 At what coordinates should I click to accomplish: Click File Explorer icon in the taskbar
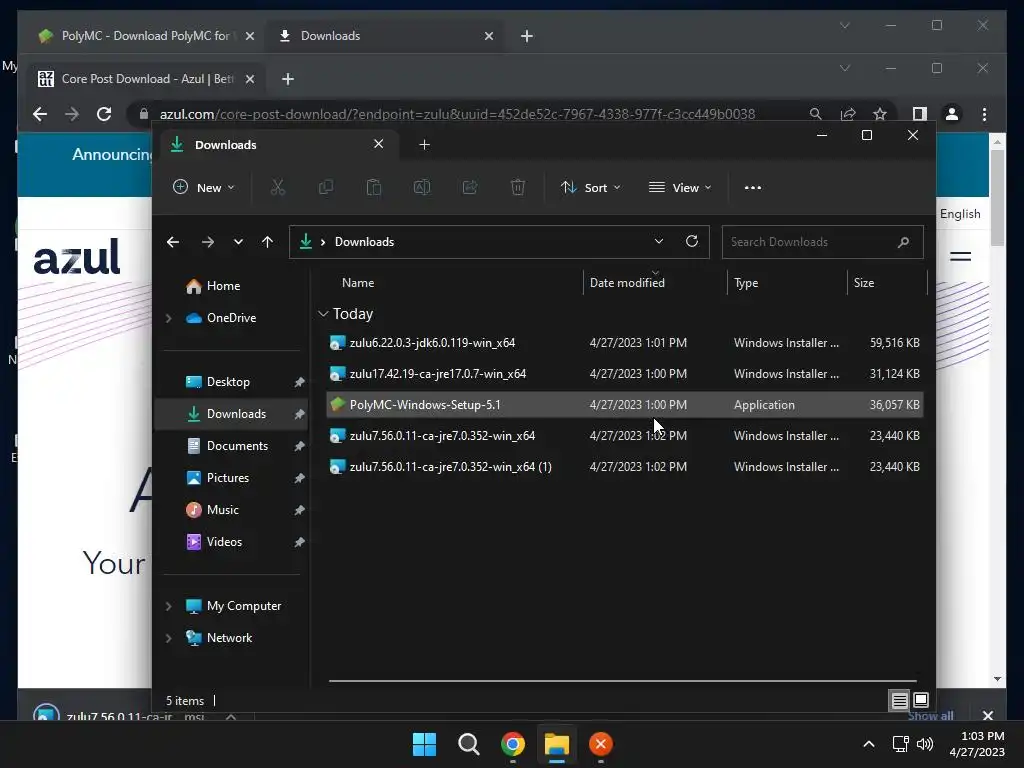point(557,744)
